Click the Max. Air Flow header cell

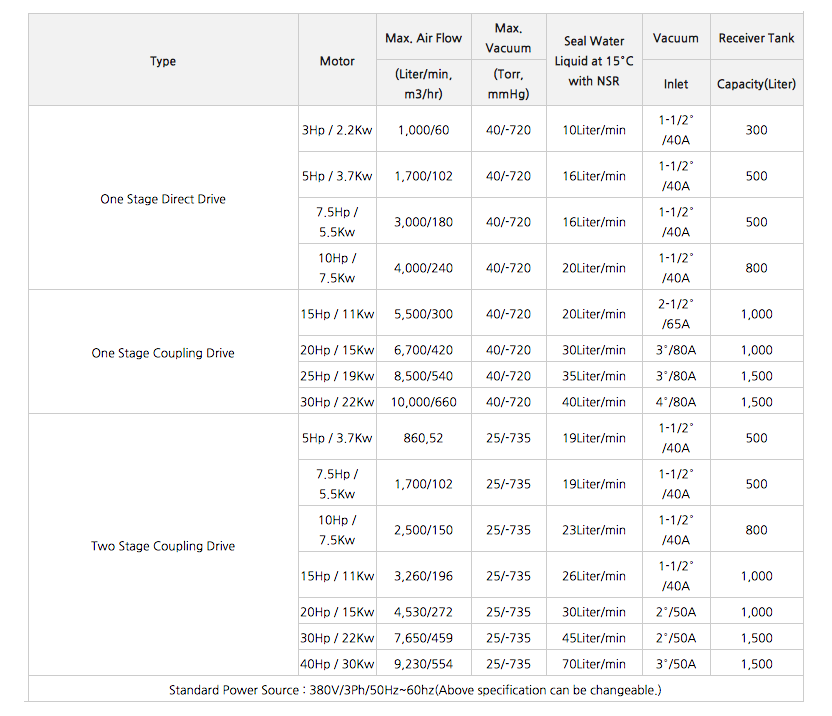pos(423,38)
